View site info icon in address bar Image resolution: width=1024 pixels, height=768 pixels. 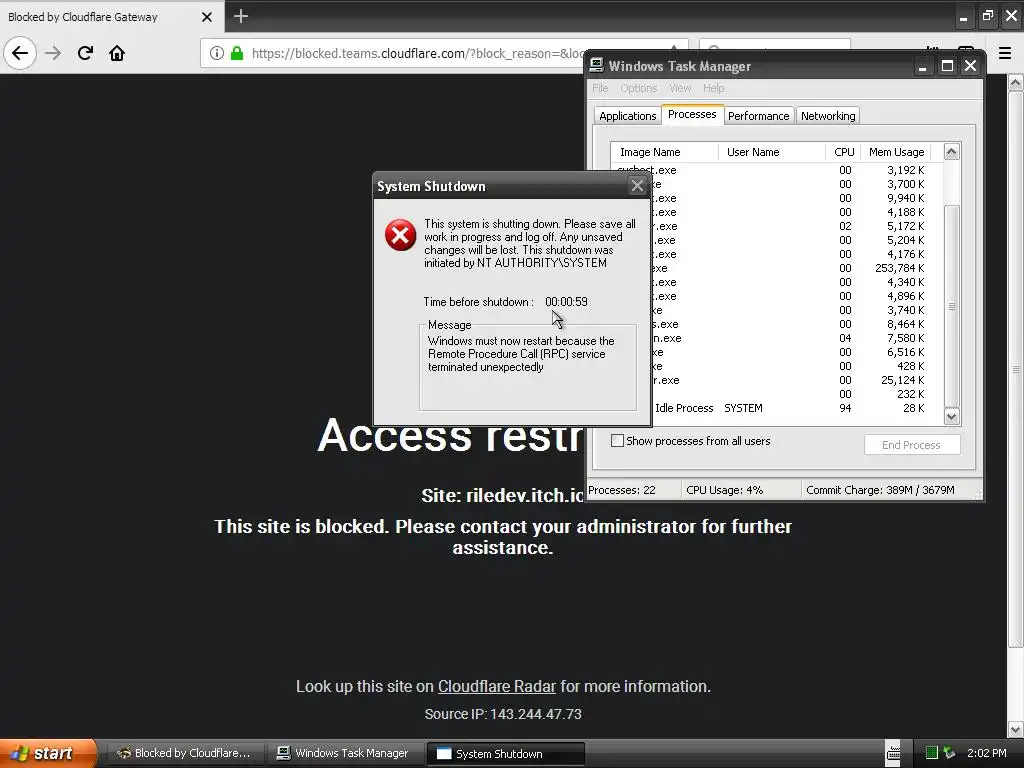point(217,53)
